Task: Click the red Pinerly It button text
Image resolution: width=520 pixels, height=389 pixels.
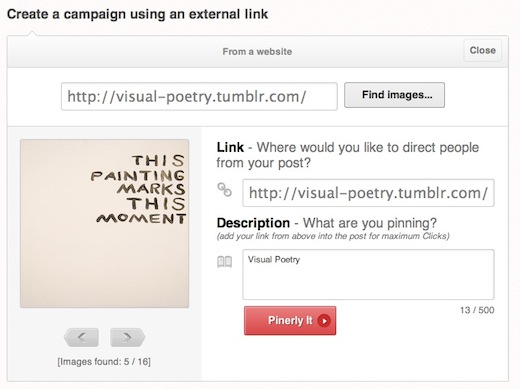Action: (x=290, y=320)
